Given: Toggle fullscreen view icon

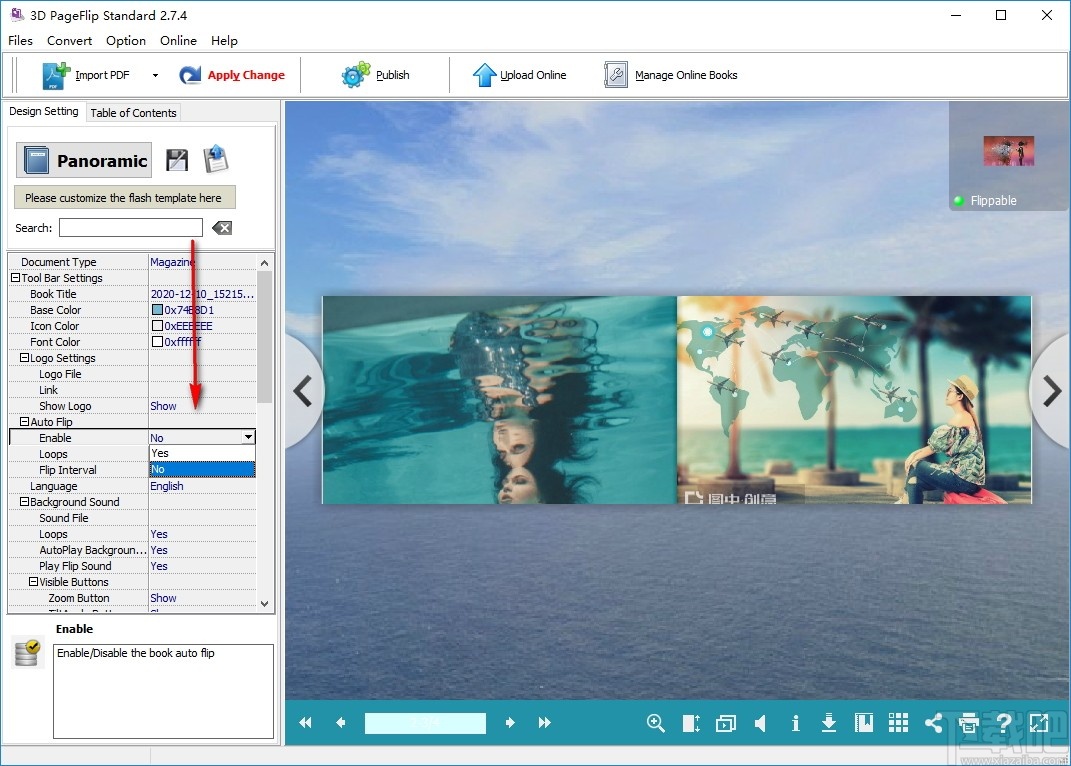Looking at the screenshot, I should click(1039, 722).
